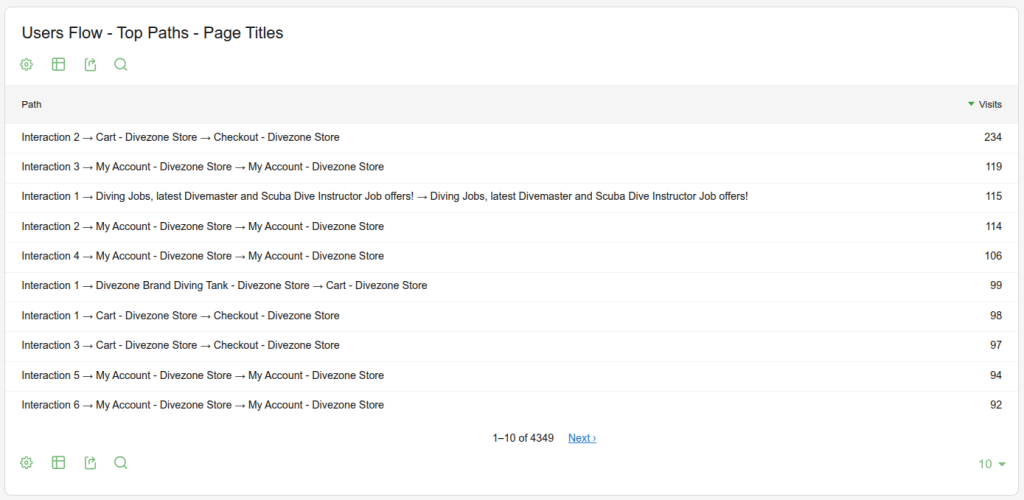
Task: Sort by the Visits column header
Action: [x=985, y=104]
